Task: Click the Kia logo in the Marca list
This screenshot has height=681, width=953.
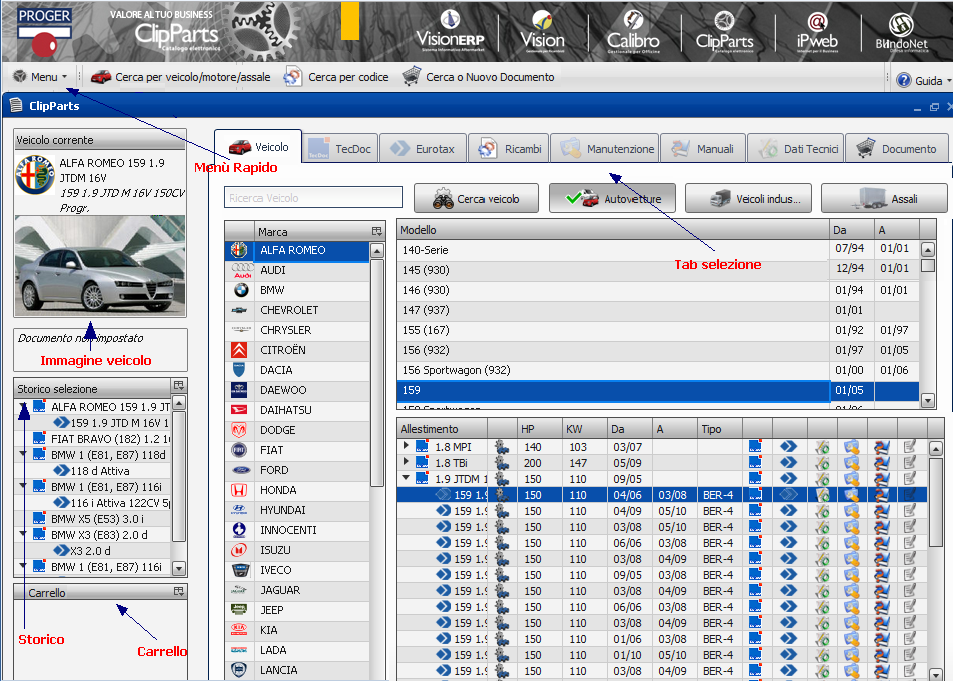Action: [239, 630]
